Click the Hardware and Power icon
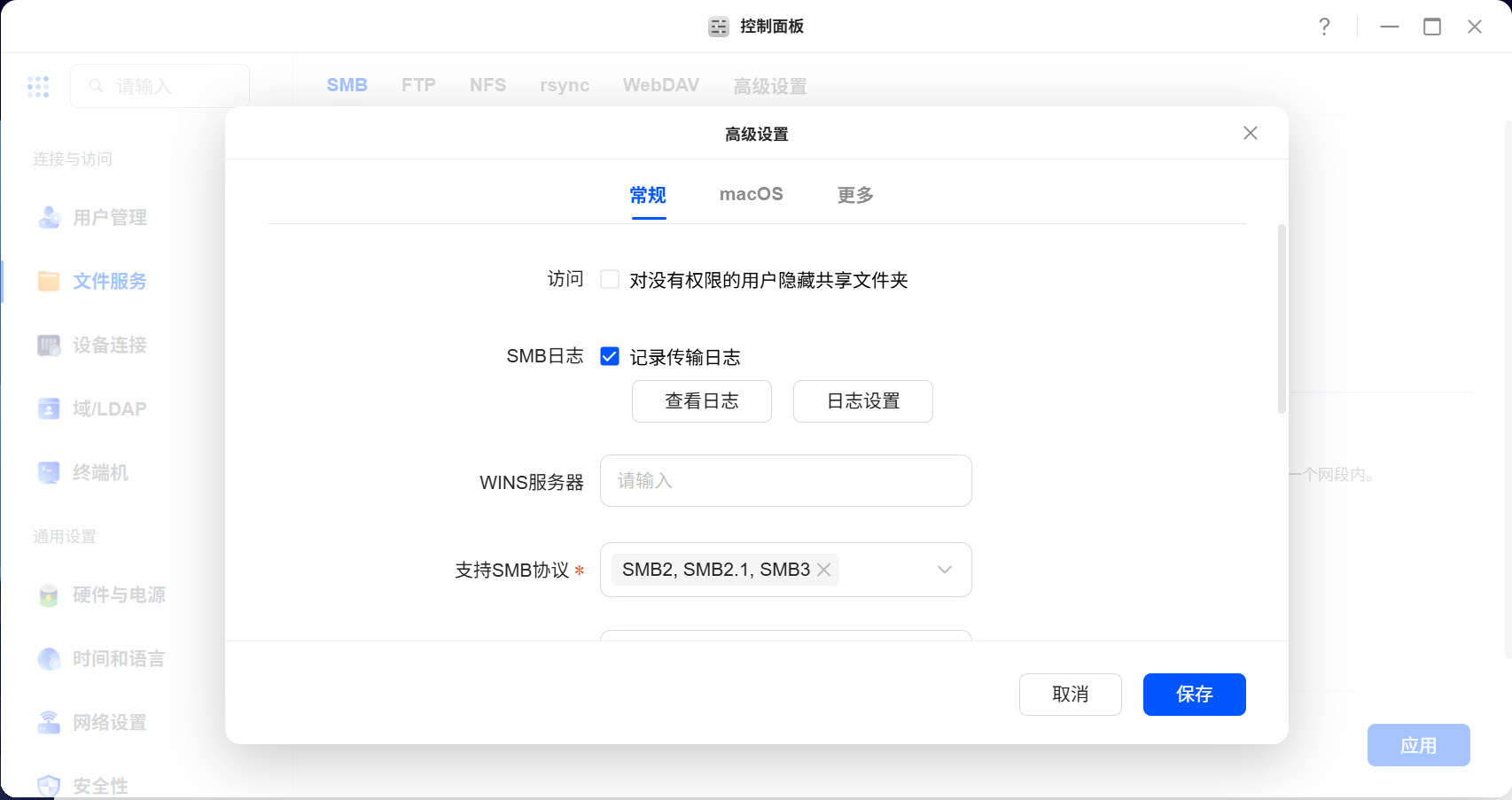1512x800 pixels. [x=49, y=594]
